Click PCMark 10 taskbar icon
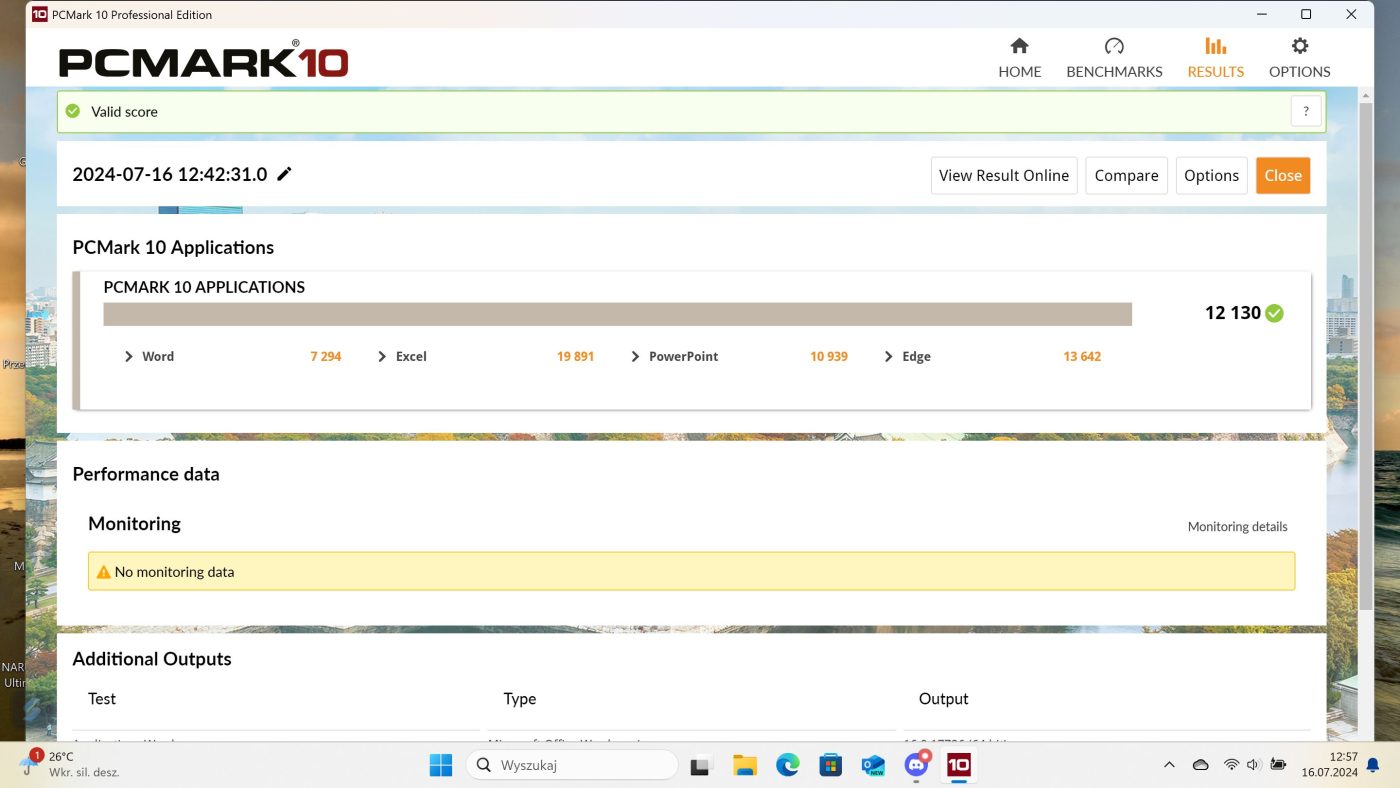 (958, 765)
